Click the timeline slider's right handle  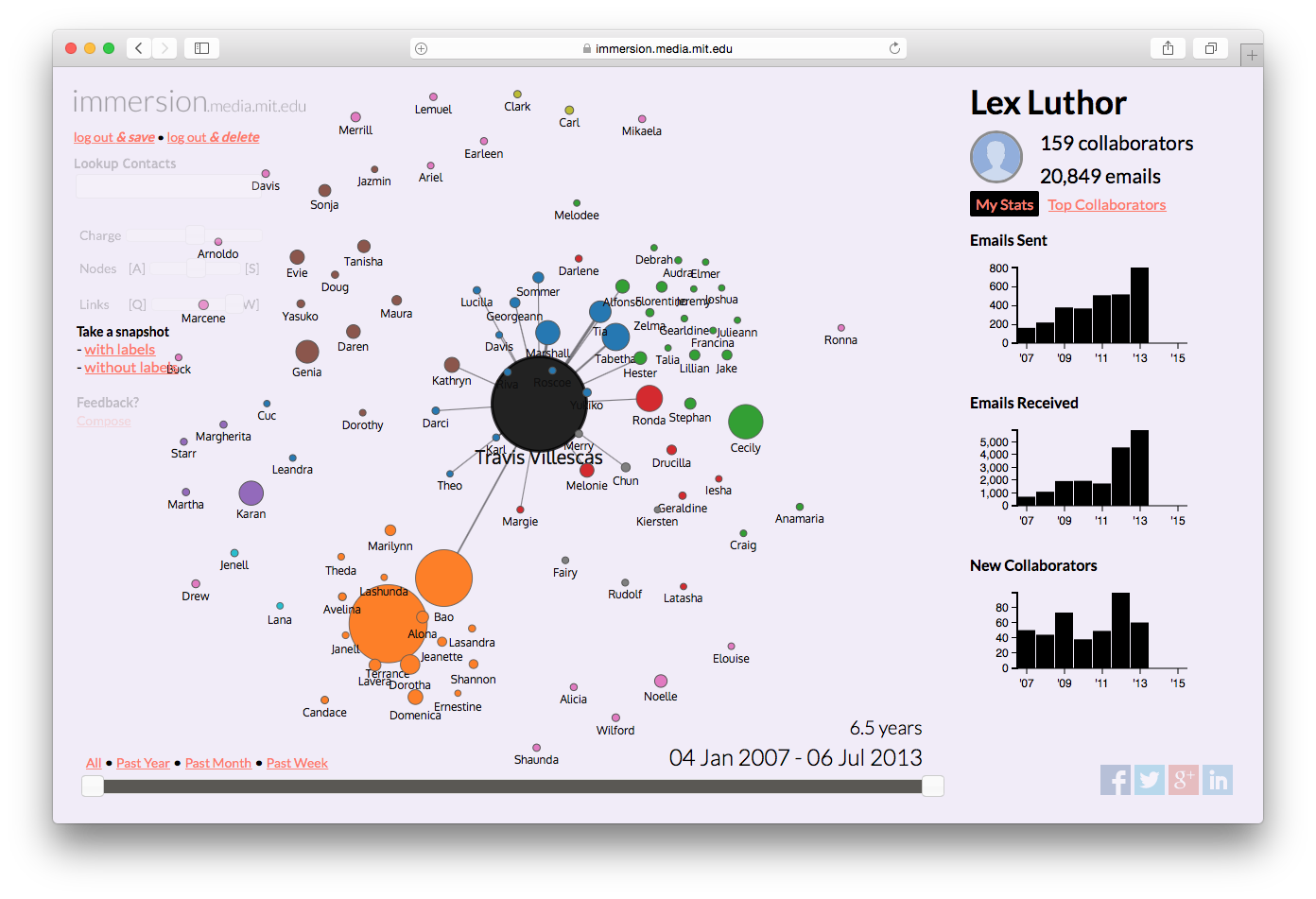[932, 786]
